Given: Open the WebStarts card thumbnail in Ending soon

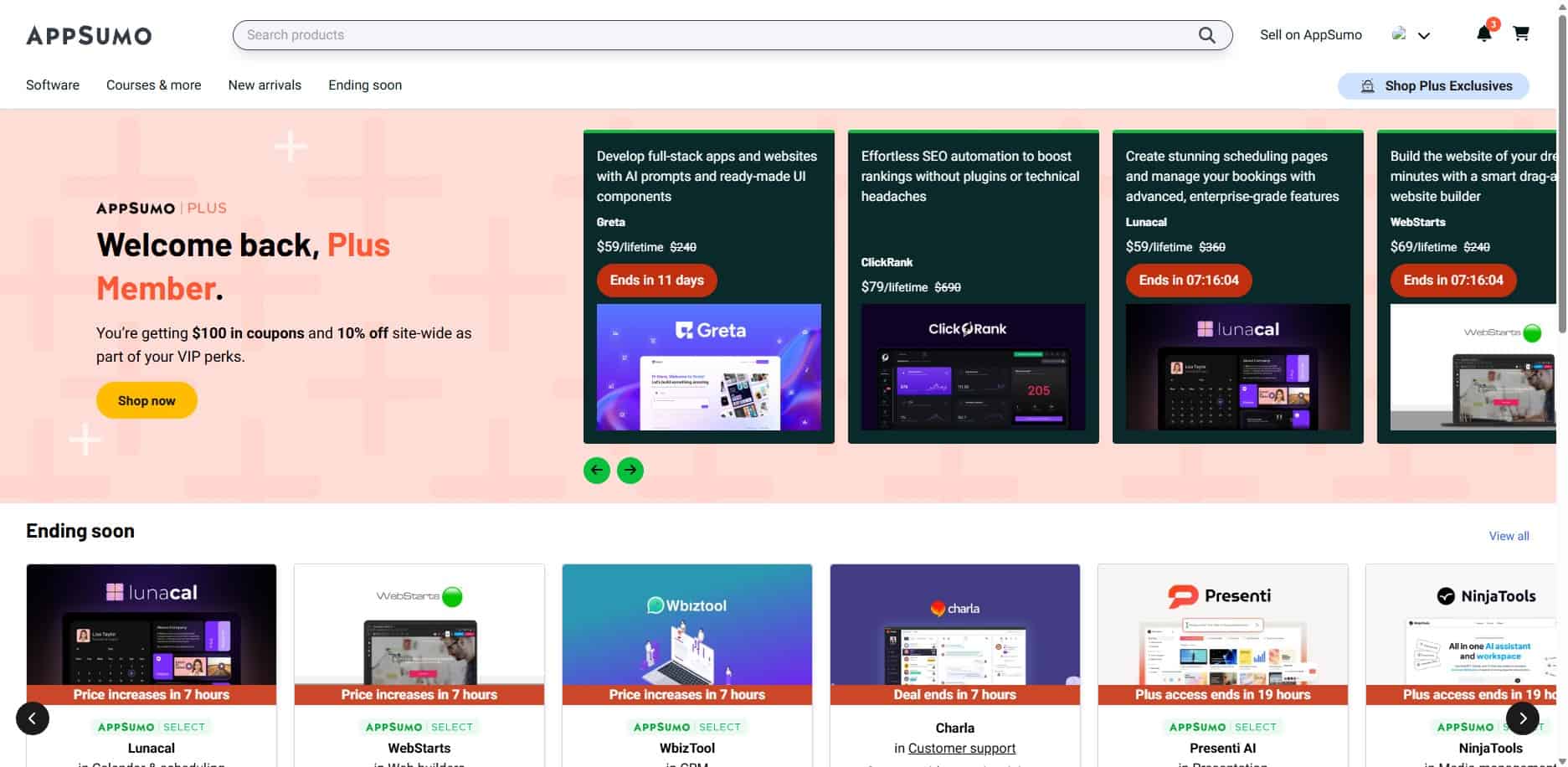Looking at the screenshot, I should [419, 625].
